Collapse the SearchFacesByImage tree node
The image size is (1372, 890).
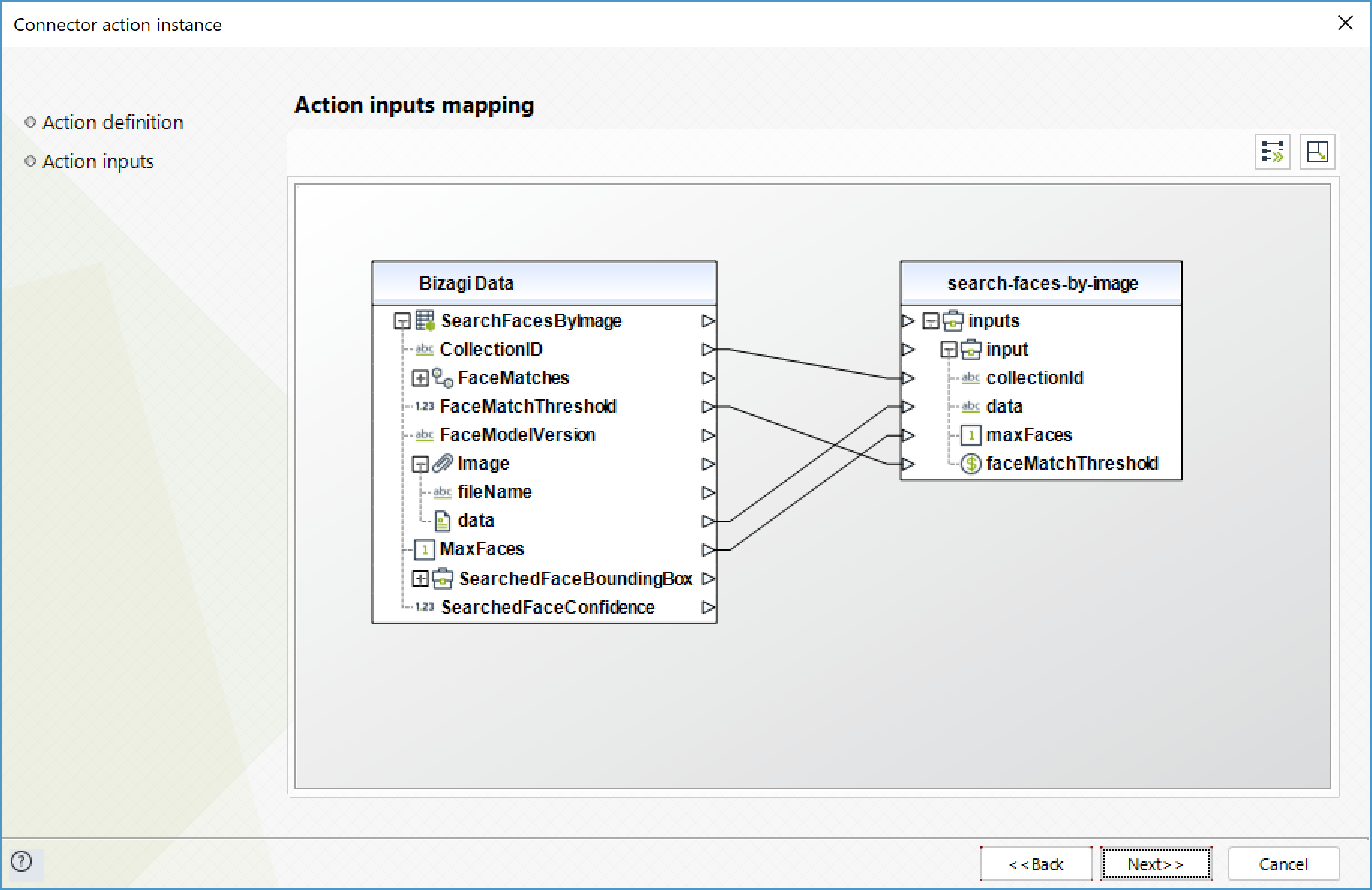click(x=402, y=321)
